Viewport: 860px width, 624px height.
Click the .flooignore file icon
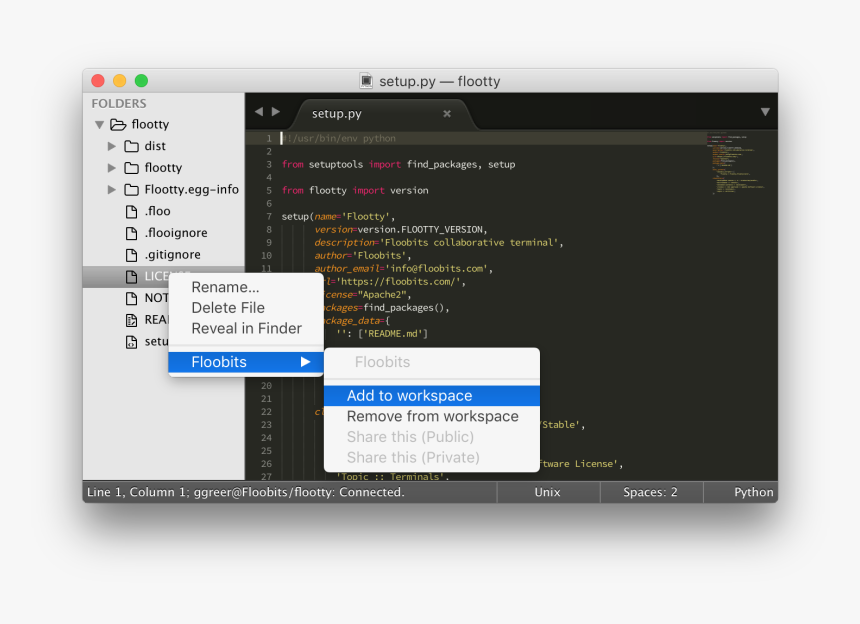[x=131, y=232]
